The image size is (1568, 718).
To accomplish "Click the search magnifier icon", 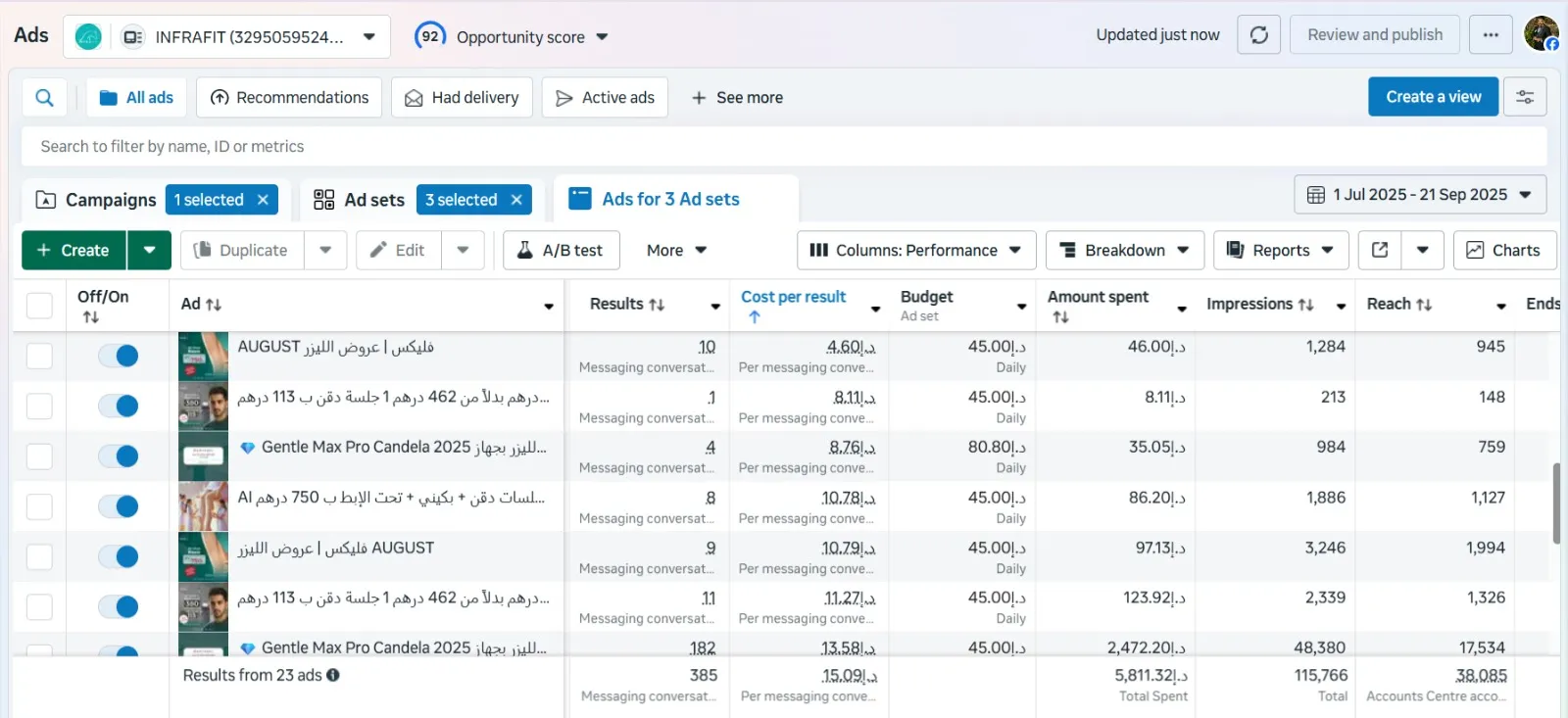I will tap(44, 98).
